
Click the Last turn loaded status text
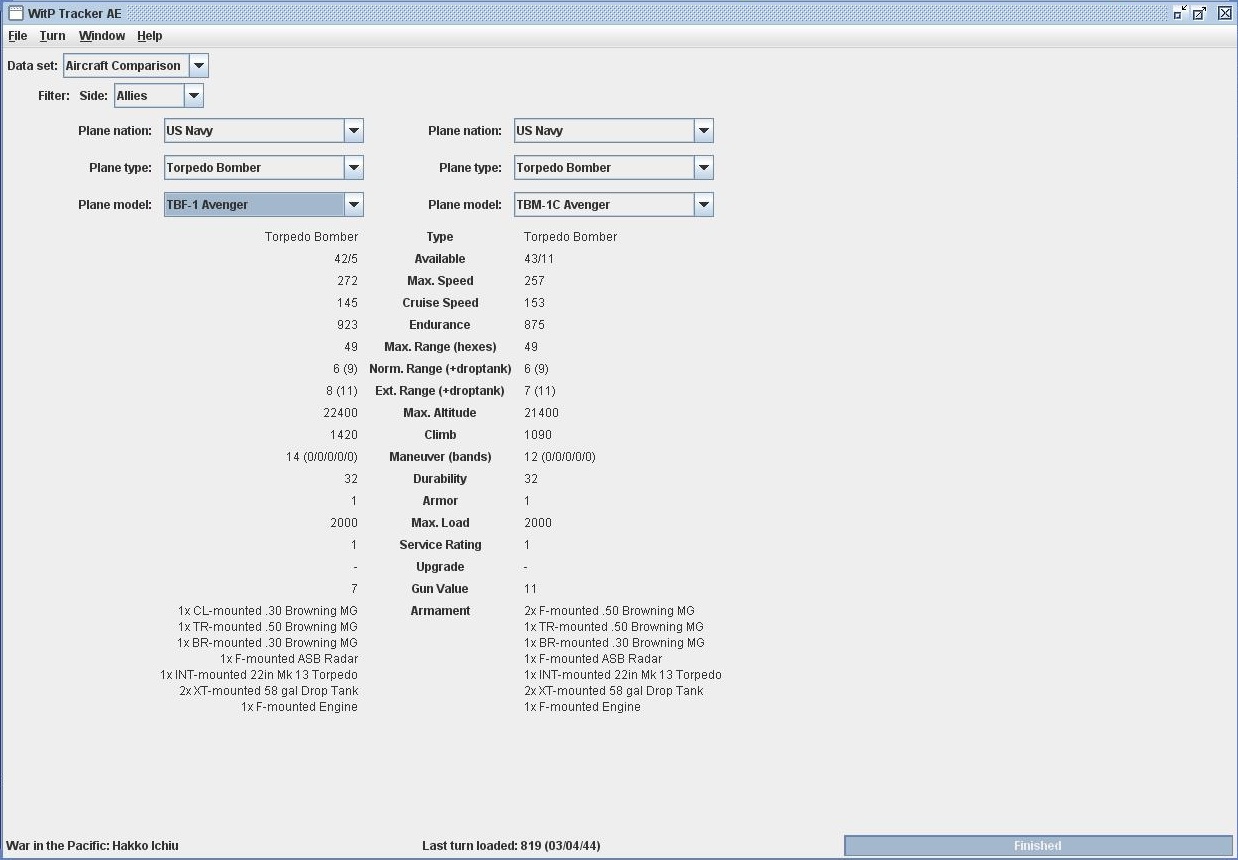pyautogui.click(x=511, y=846)
